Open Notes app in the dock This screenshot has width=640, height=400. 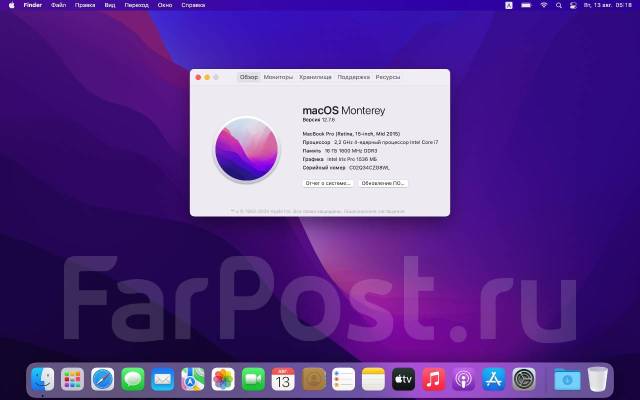point(373,379)
